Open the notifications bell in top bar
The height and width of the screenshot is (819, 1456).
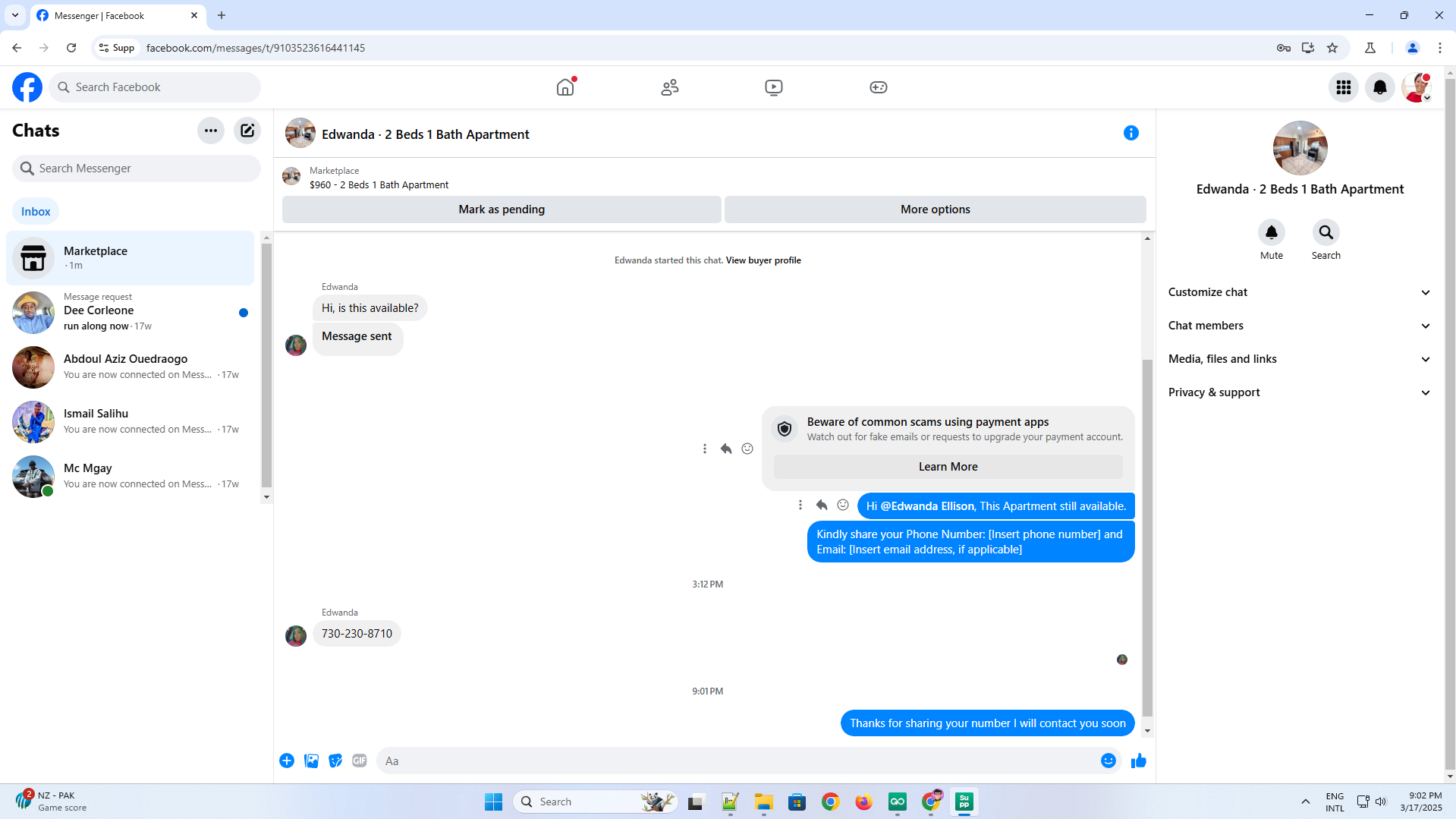point(1380,87)
